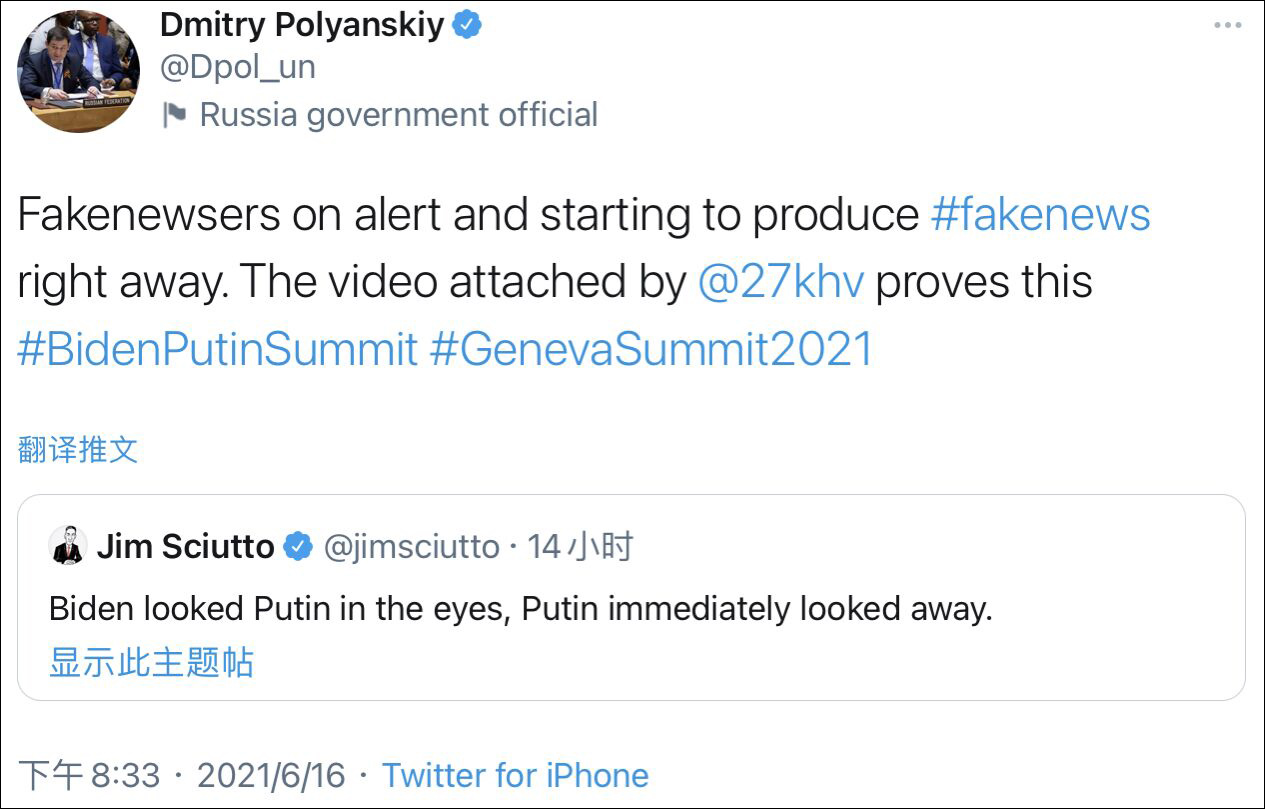This screenshot has width=1265, height=809.
Task: Open the #BidenPutinSummit hashtag
Action: point(217,349)
